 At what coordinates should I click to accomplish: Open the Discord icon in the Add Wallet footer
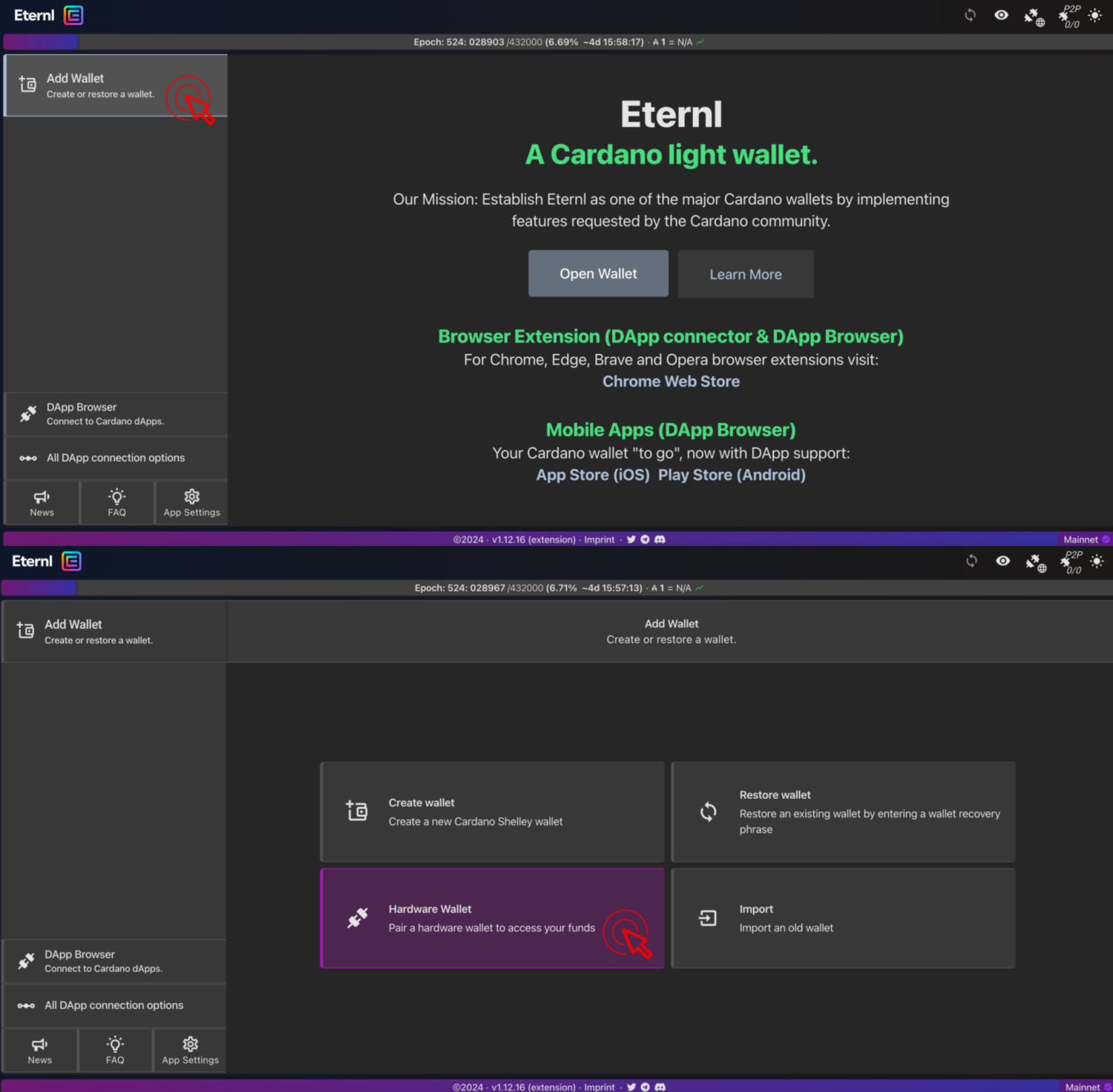click(x=660, y=1087)
